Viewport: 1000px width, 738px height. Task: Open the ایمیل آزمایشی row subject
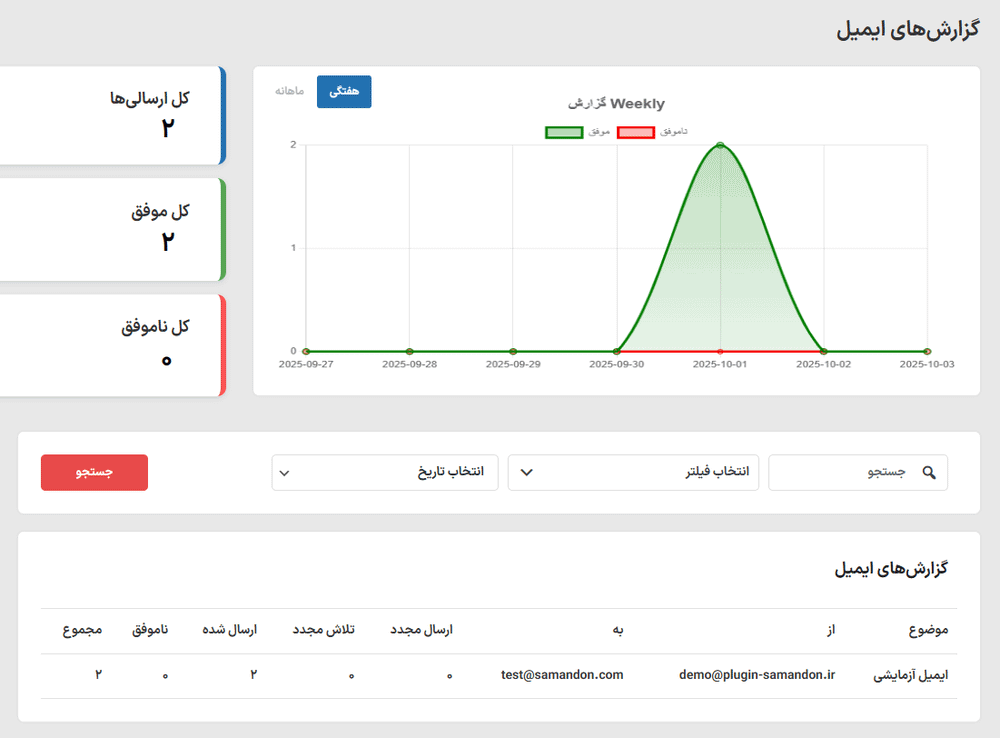click(911, 676)
